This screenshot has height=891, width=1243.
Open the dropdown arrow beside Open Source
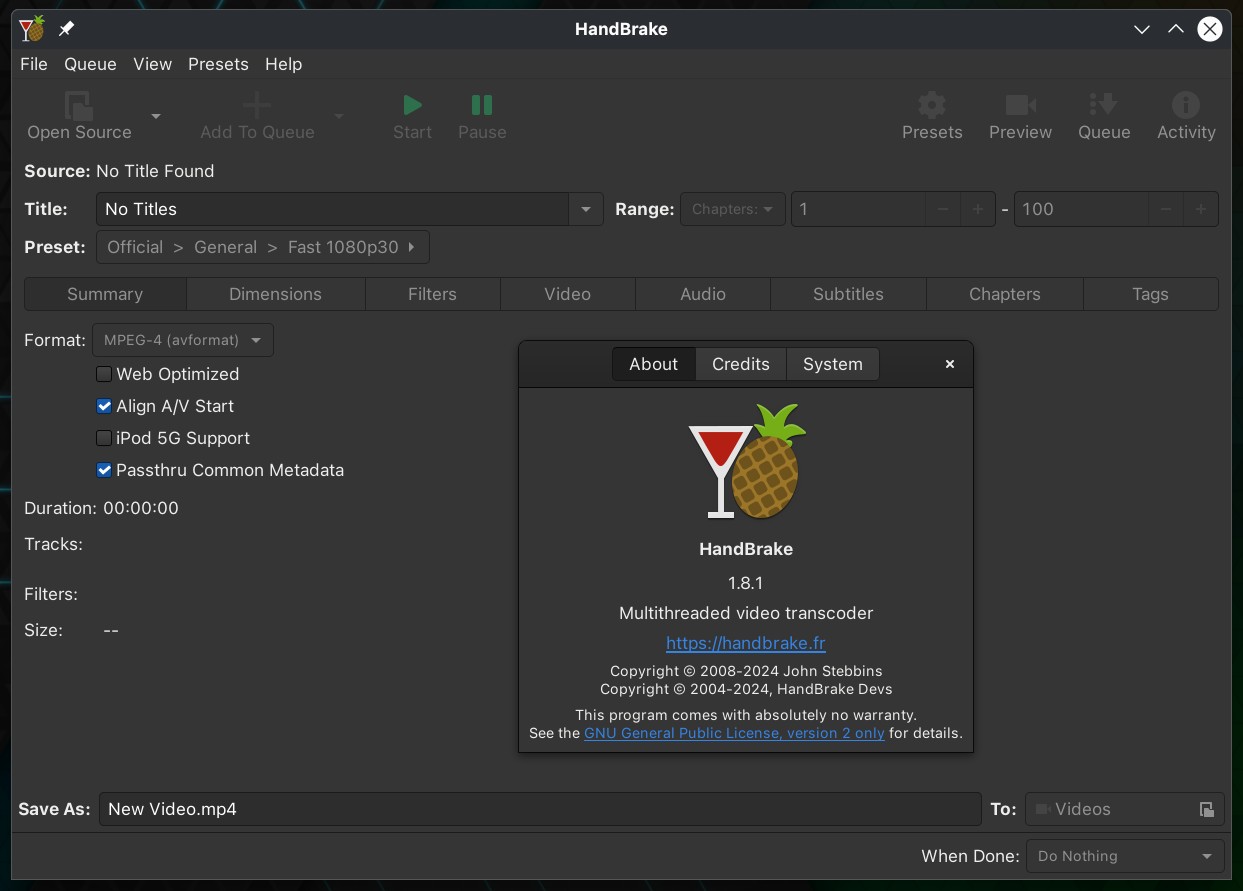[156, 116]
